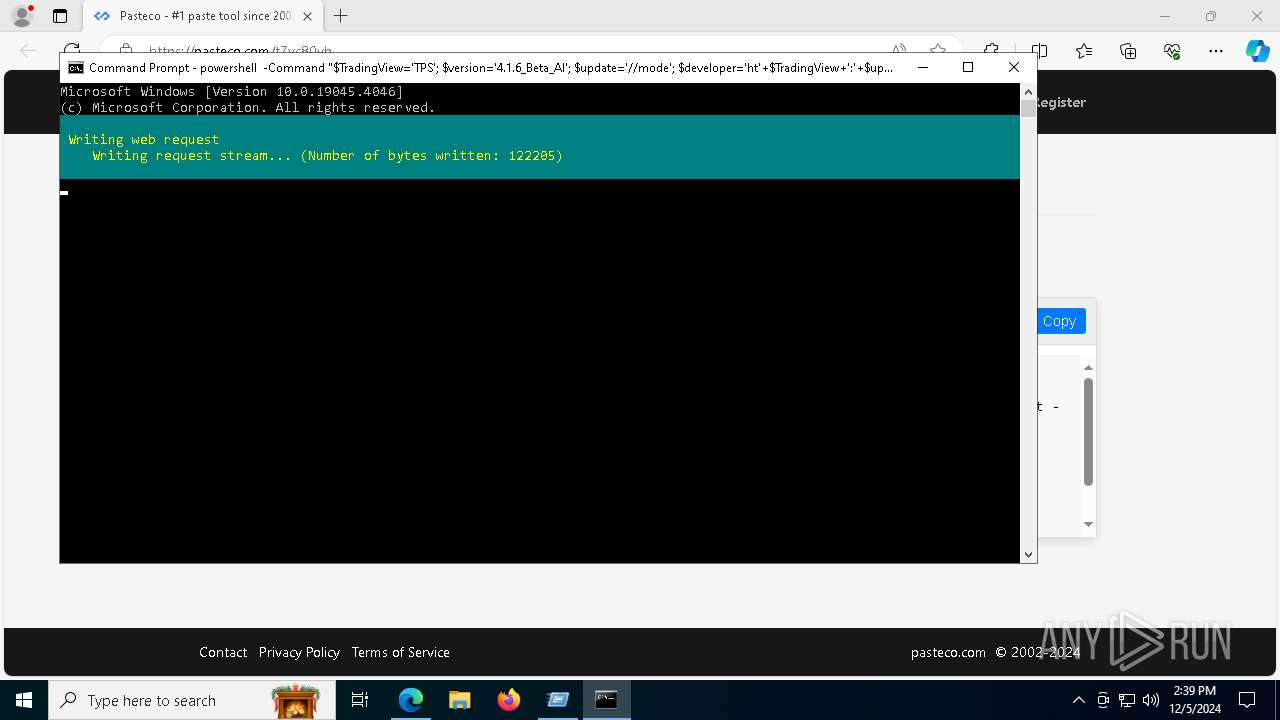This screenshot has width=1280, height=720.
Task: Click paste box scrollbar down arrow
Action: [x=1088, y=524]
